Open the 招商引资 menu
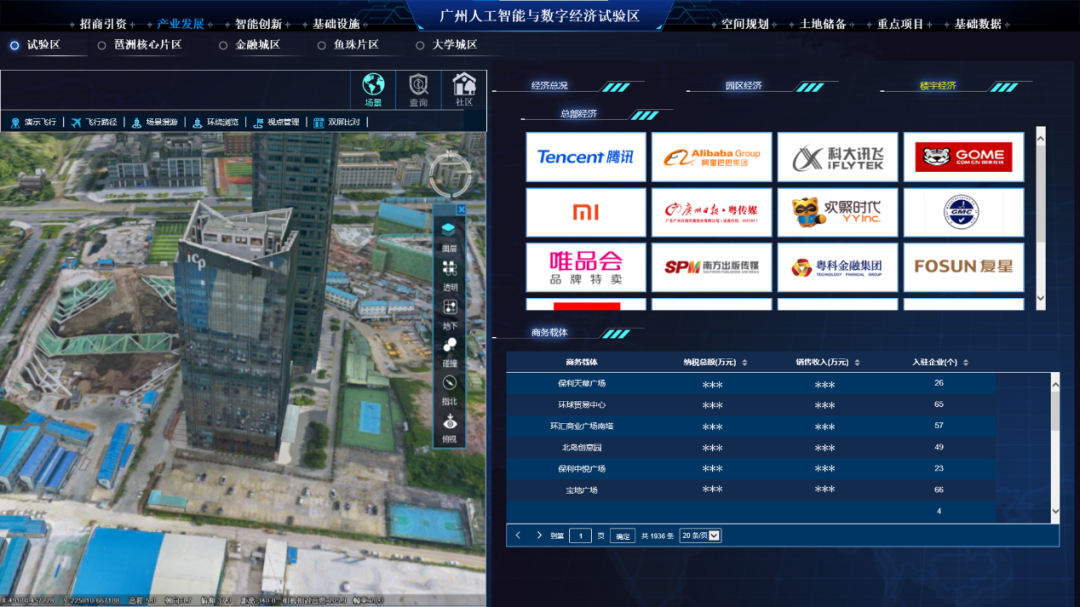 (x=103, y=24)
